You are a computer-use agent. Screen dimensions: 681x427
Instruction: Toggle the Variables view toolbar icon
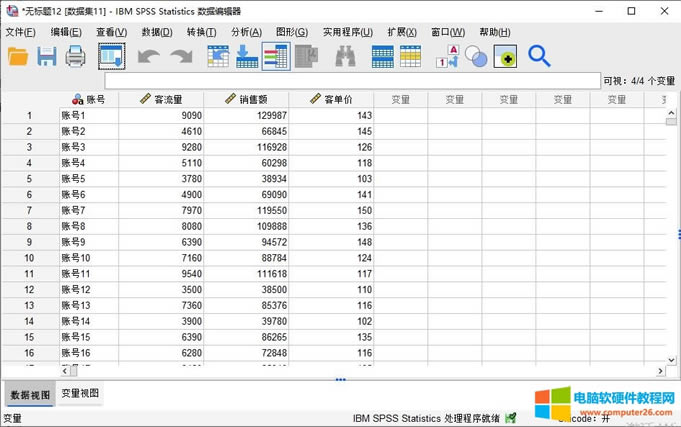276,57
